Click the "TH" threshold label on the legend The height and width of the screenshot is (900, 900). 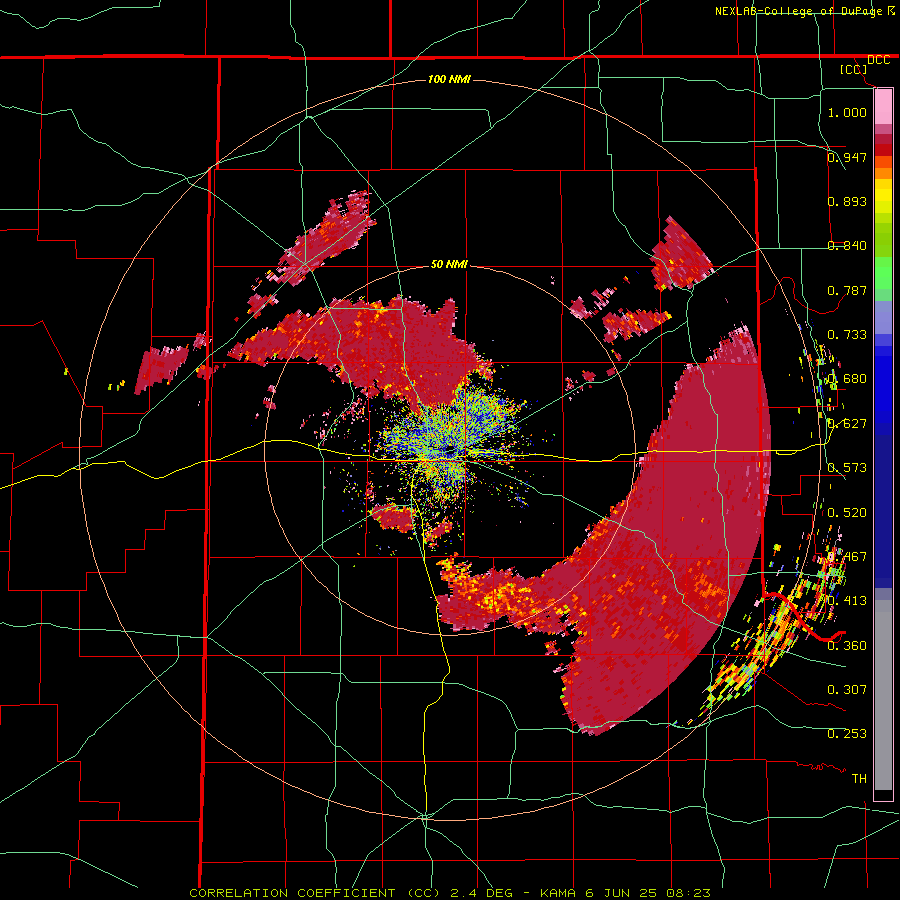[x=859, y=778]
